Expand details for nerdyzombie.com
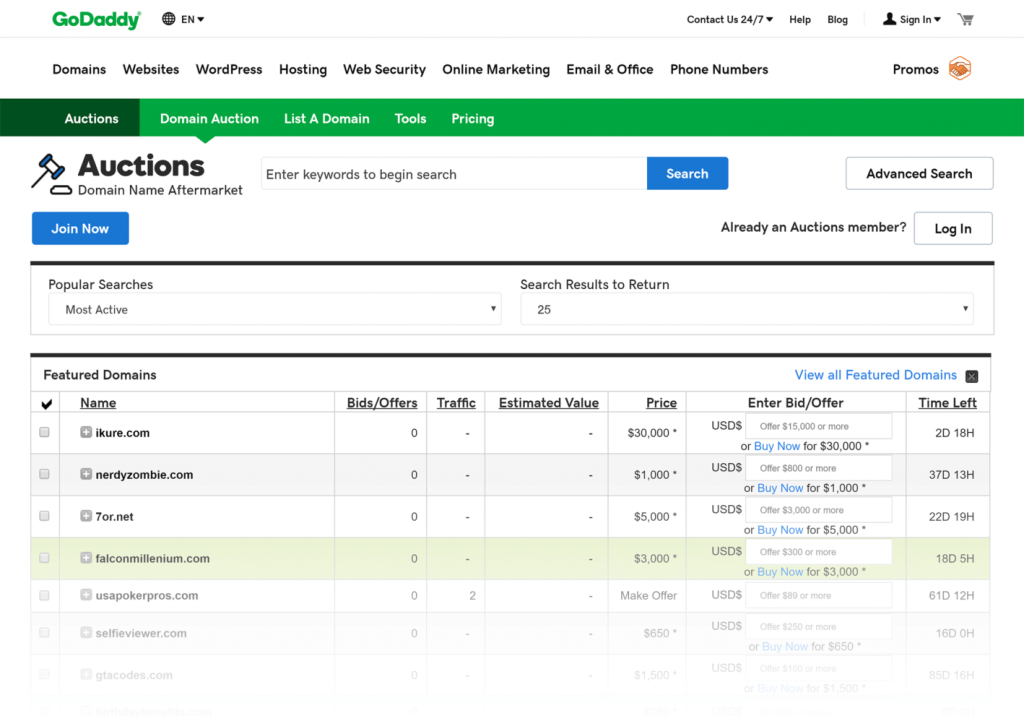Screen dimensions: 1024x721 click(86, 473)
